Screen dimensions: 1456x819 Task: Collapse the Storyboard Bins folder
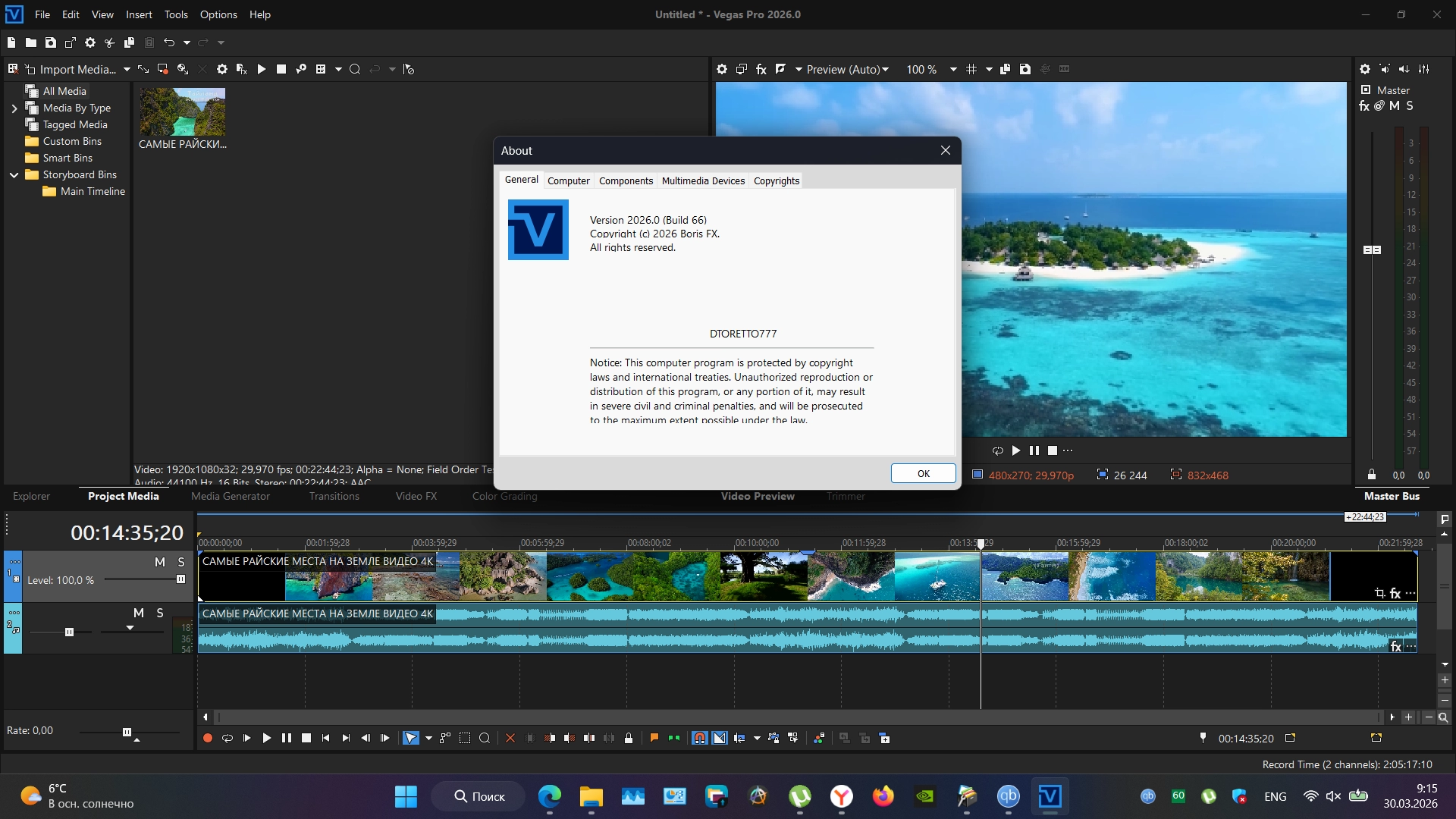(14, 174)
